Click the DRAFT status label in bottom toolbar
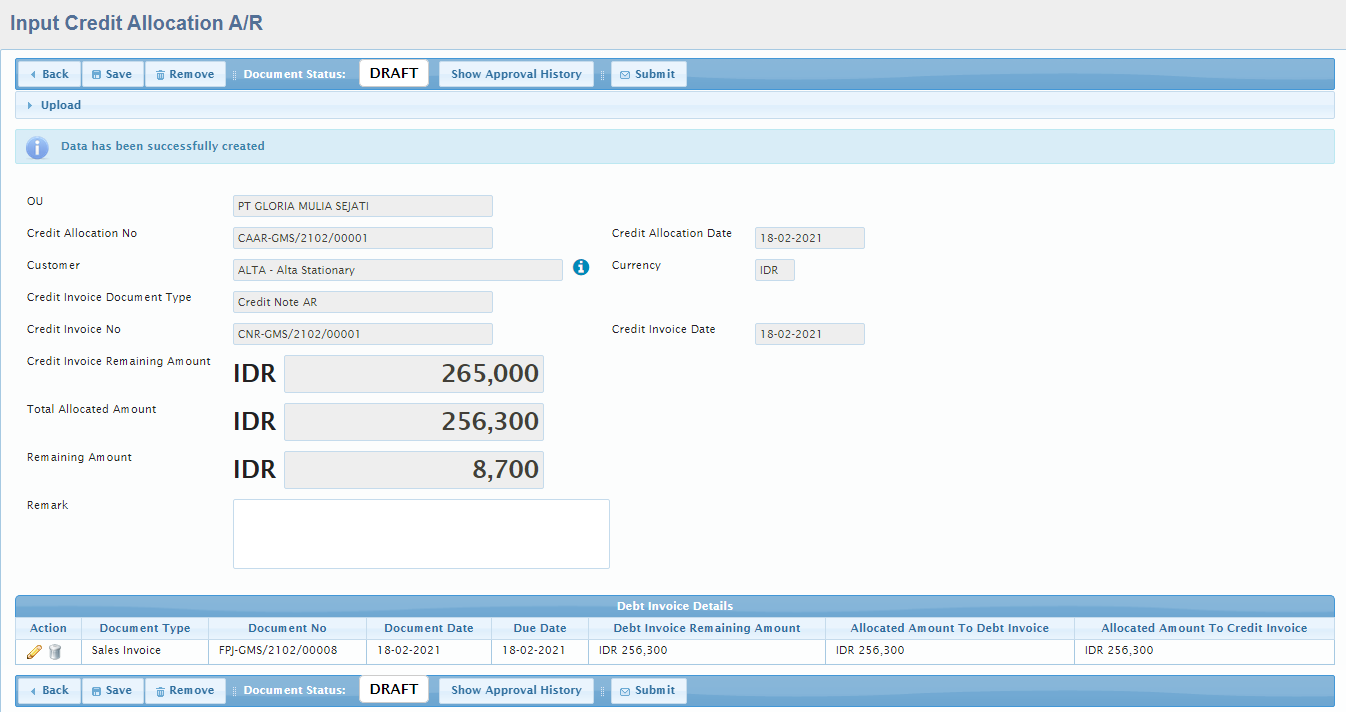This screenshot has height=712, width=1346. coord(394,689)
